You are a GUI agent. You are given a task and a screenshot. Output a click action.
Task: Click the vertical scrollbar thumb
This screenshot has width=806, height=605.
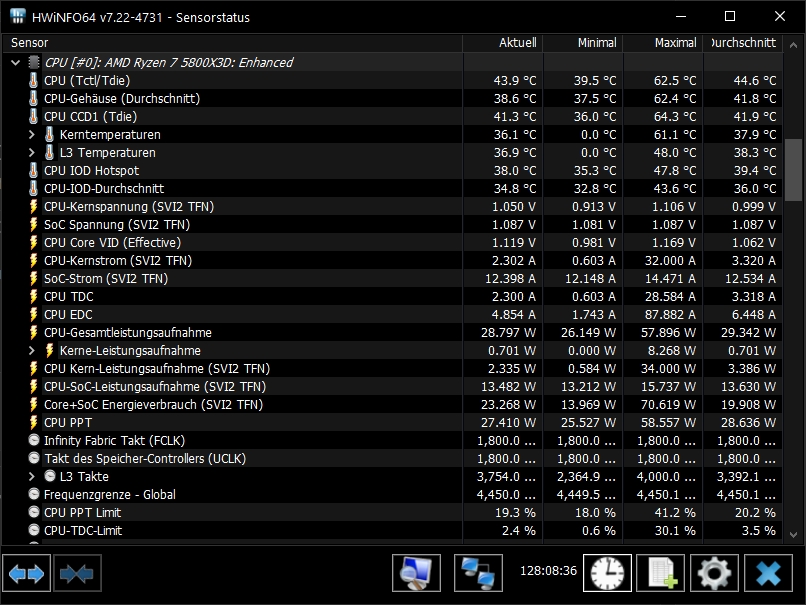point(793,169)
